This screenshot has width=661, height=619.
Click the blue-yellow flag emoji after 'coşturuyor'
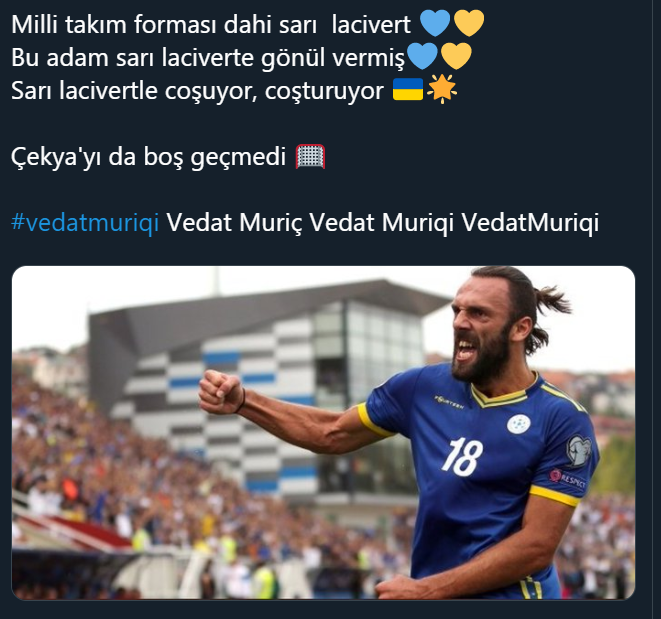point(408,89)
